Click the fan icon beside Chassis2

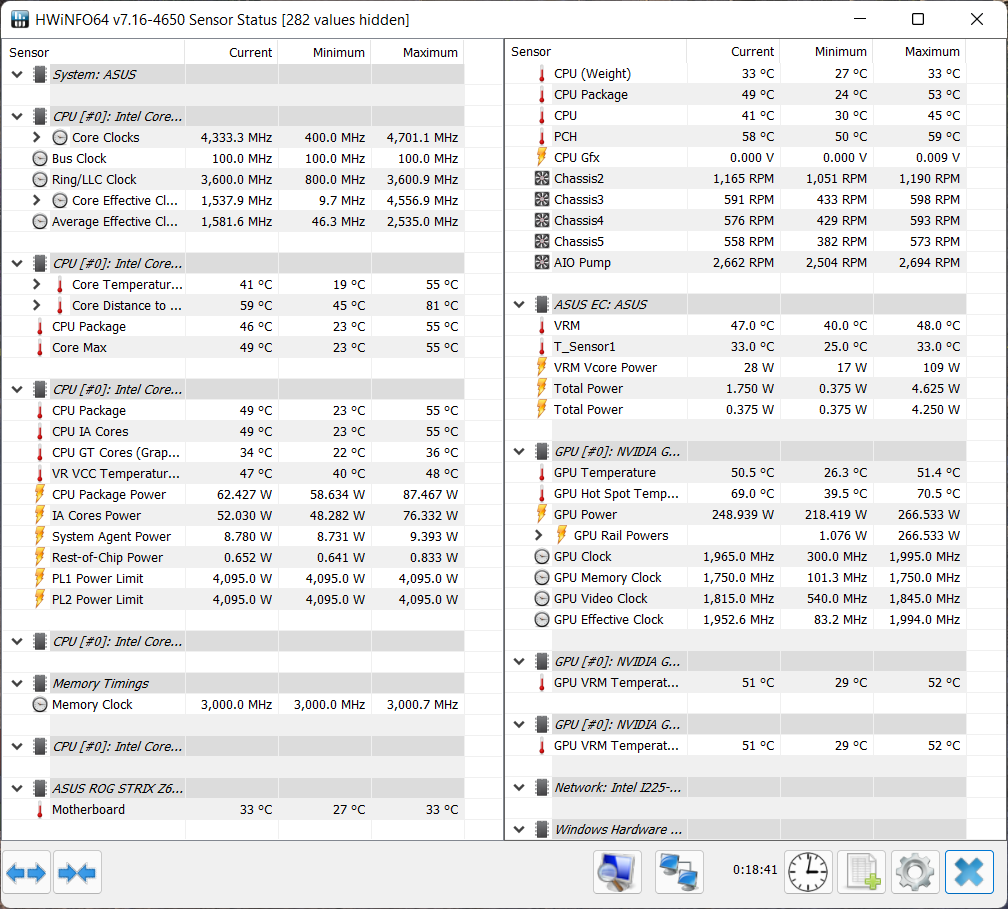[x=542, y=179]
